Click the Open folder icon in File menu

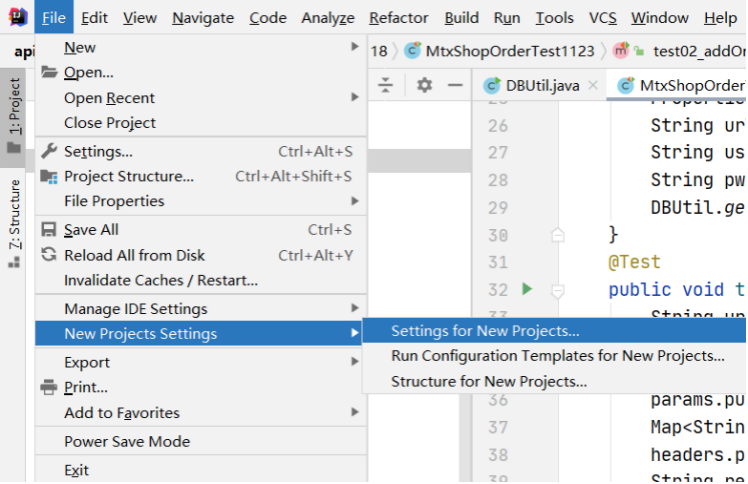click(49, 72)
